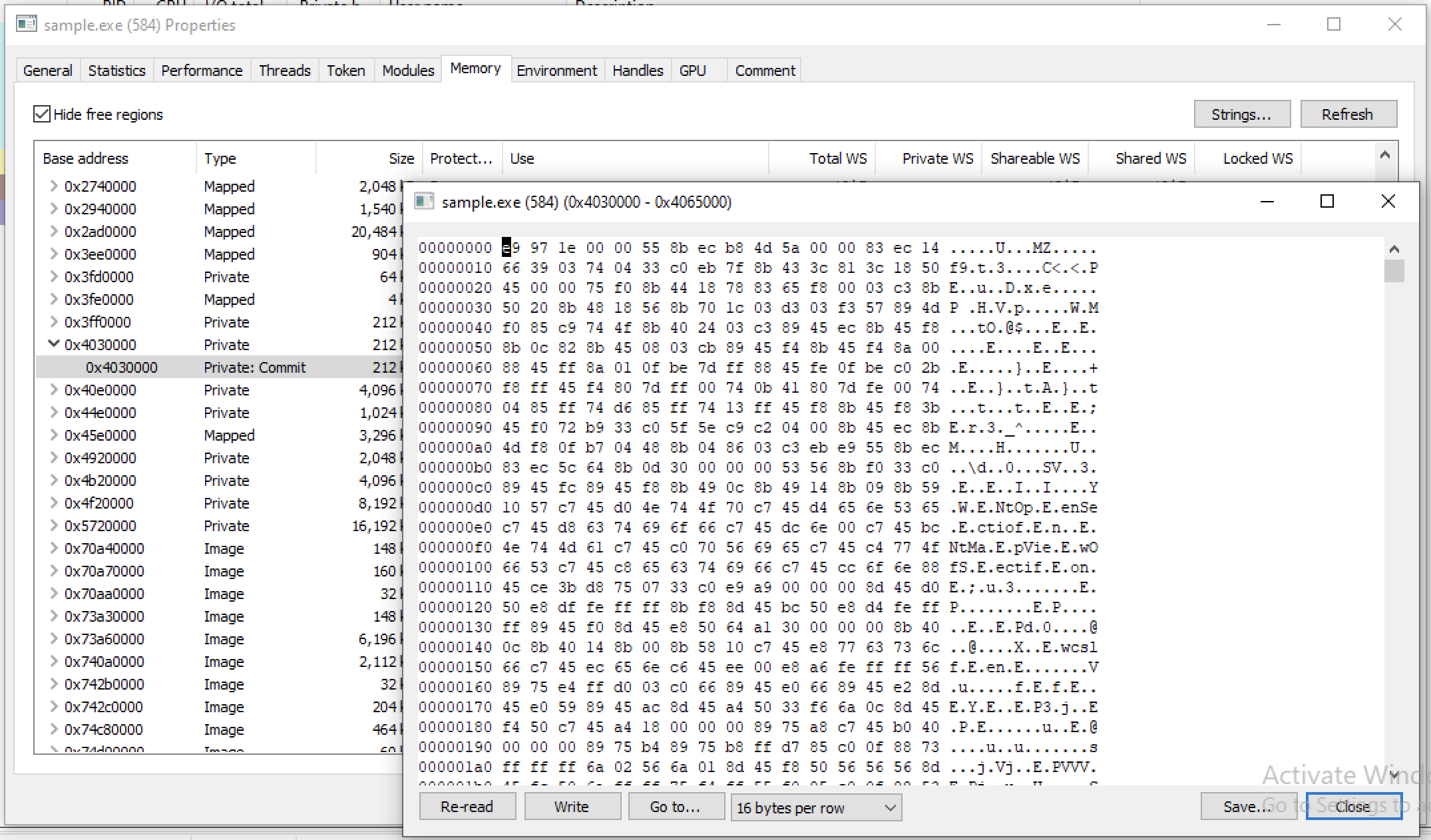Open the Comment tab
Screen dimensions: 1431x840
pos(765,71)
